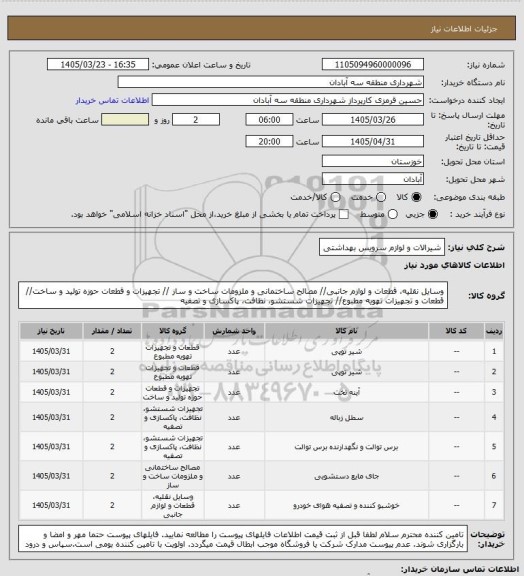Viewport: 524px width, 576px height.
Task: Click the delivery city field آبادان
Action: (x=373, y=179)
